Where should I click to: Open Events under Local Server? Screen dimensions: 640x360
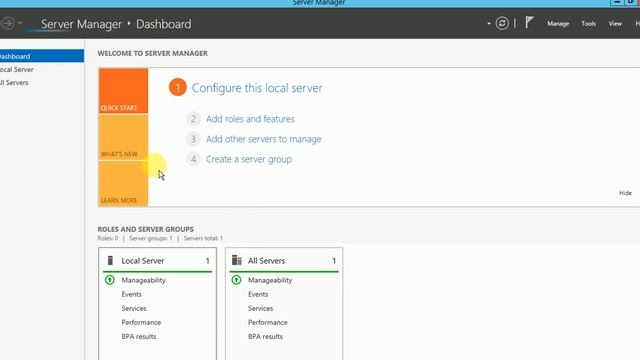click(x=131, y=294)
